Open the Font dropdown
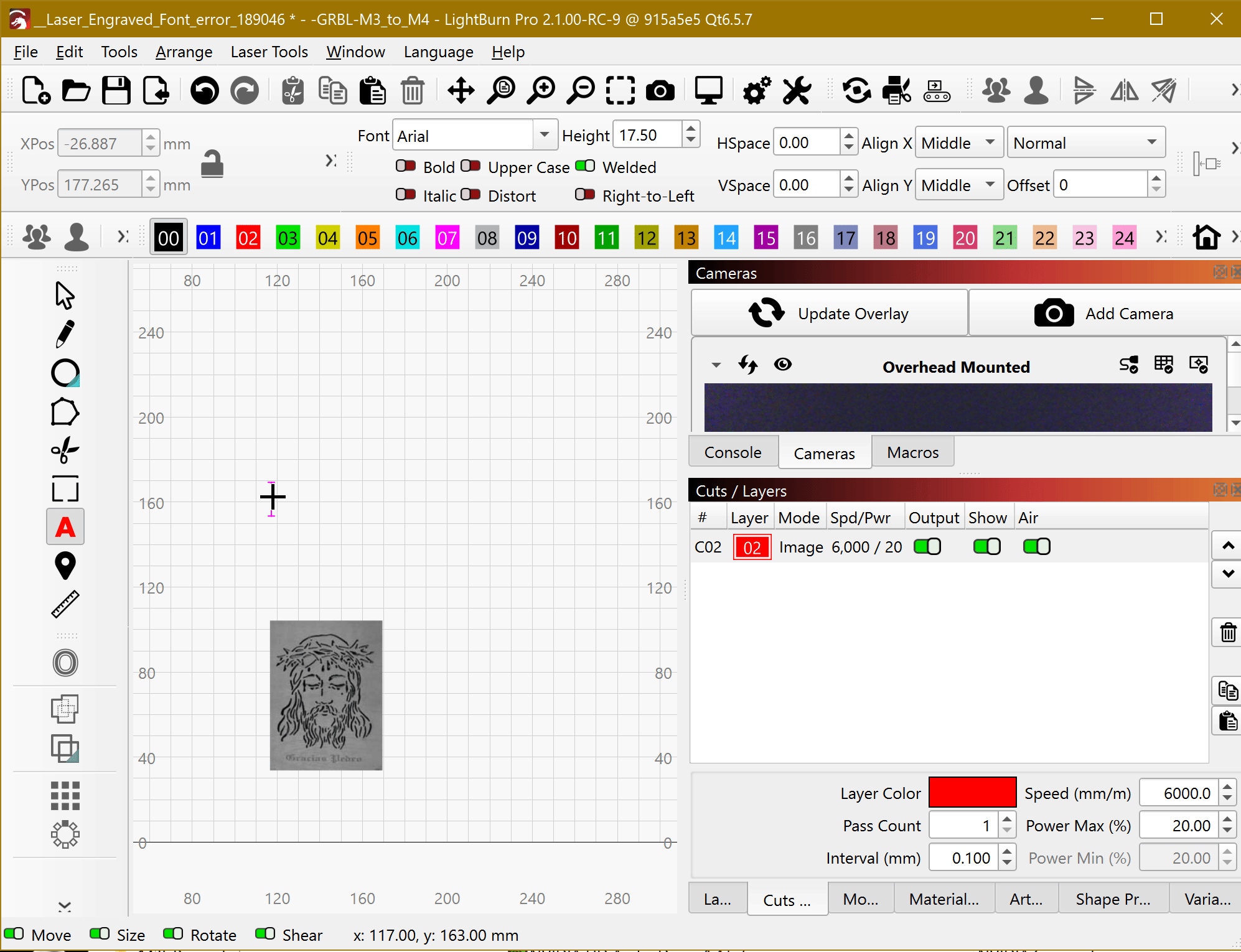Viewport: 1241px width, 952px height. tap(544, 135)
